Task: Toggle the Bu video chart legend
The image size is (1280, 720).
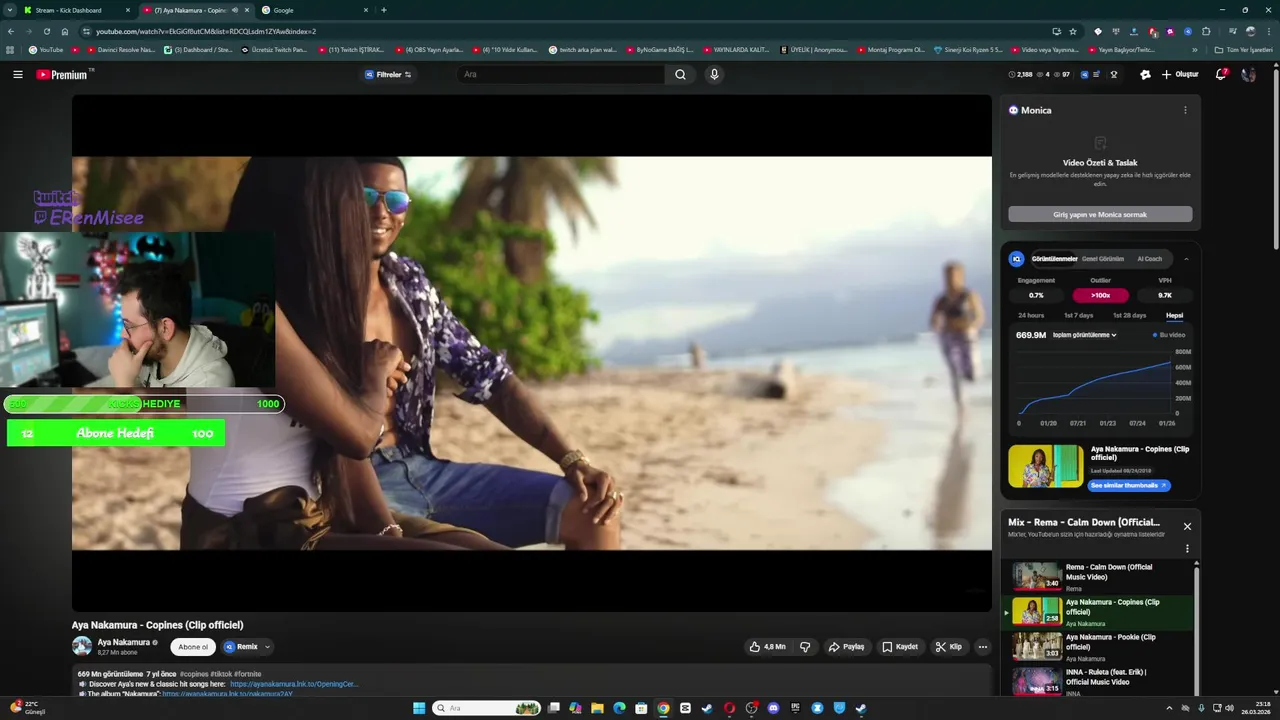Action: 1169,335
